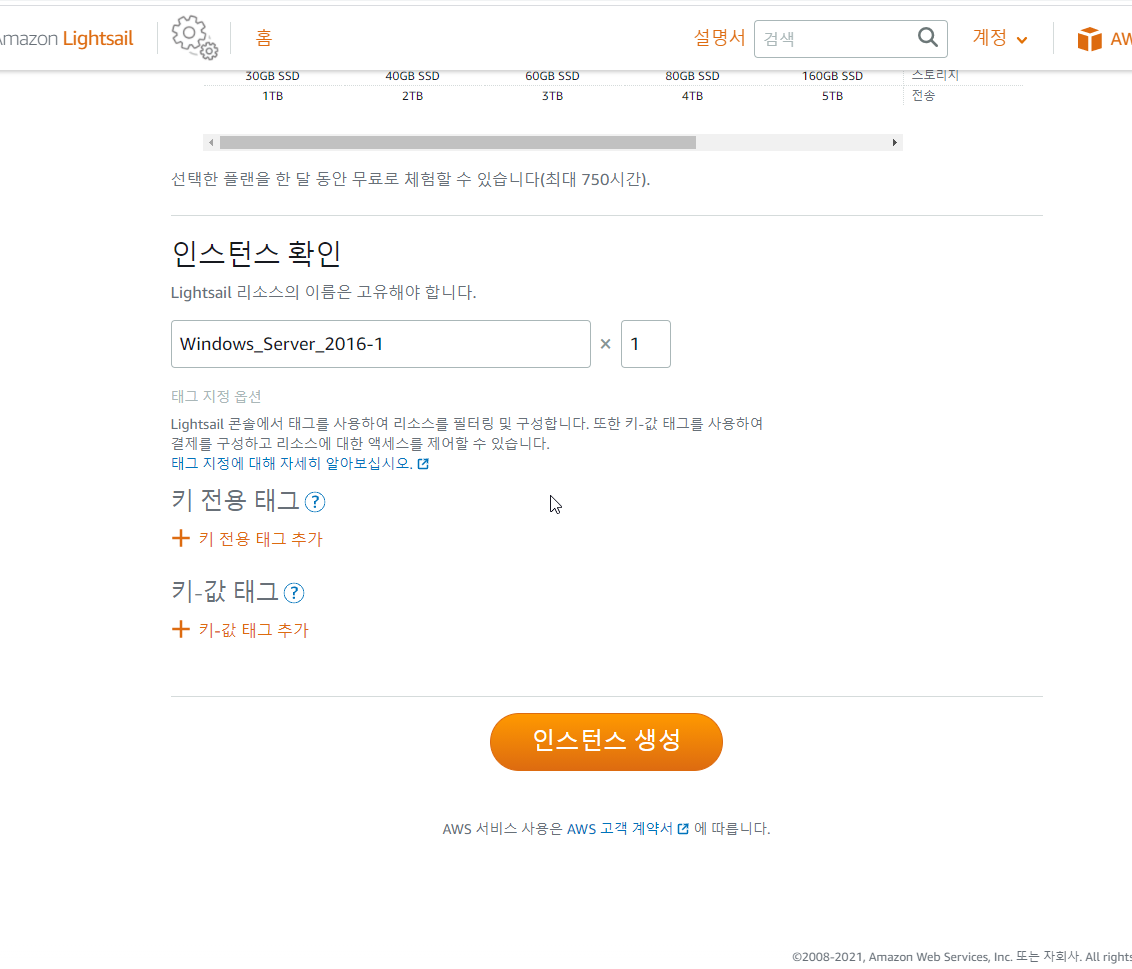The image size is (1132, 969).
Task: Click right arrow of plan scrollbar
Action: [894, 142]
